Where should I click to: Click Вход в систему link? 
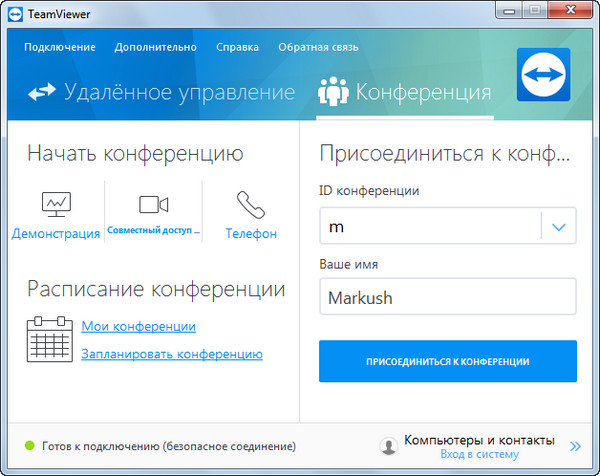tap(479, 454)
